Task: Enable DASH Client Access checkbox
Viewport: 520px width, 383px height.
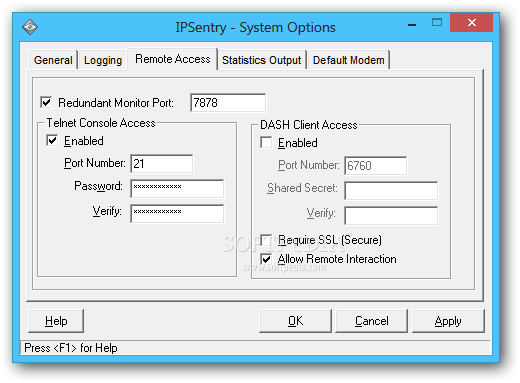Action: click(266, 142)
